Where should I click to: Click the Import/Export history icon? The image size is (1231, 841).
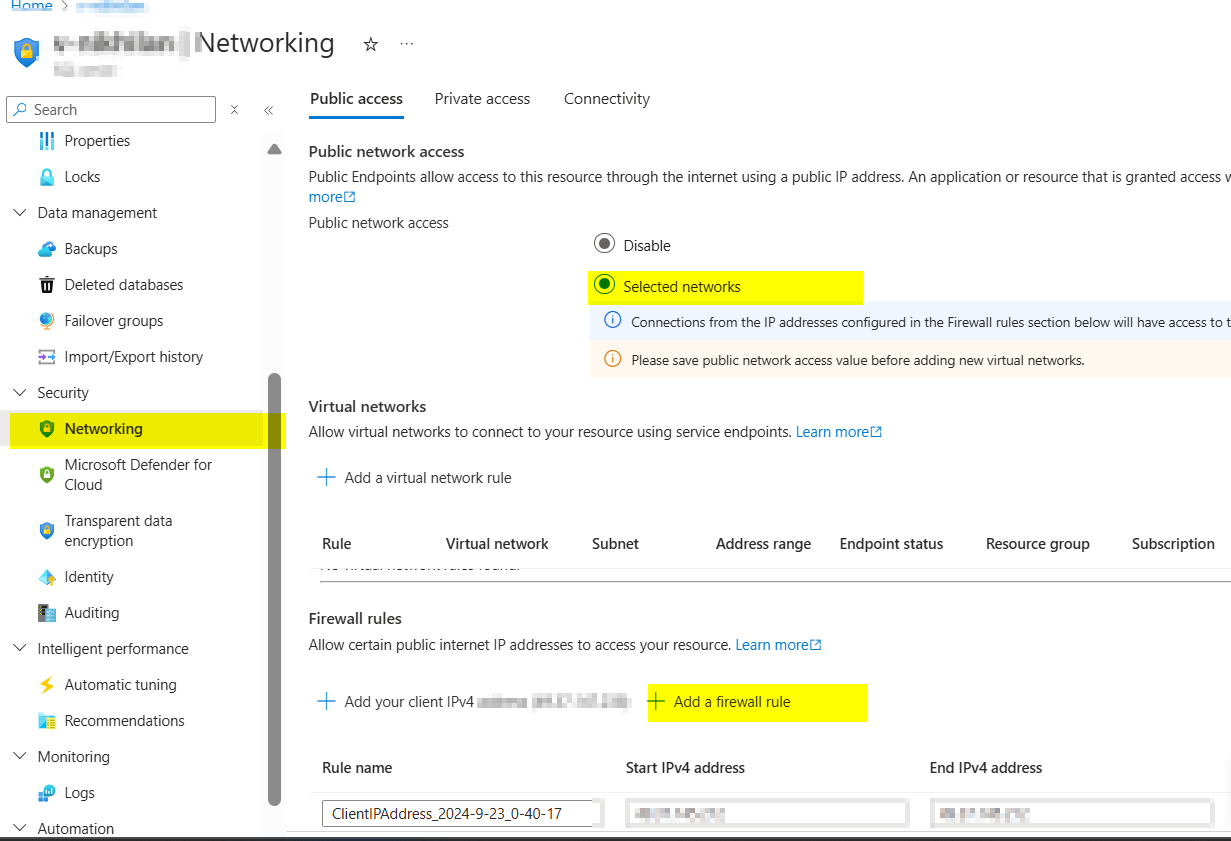coord(47,356)
